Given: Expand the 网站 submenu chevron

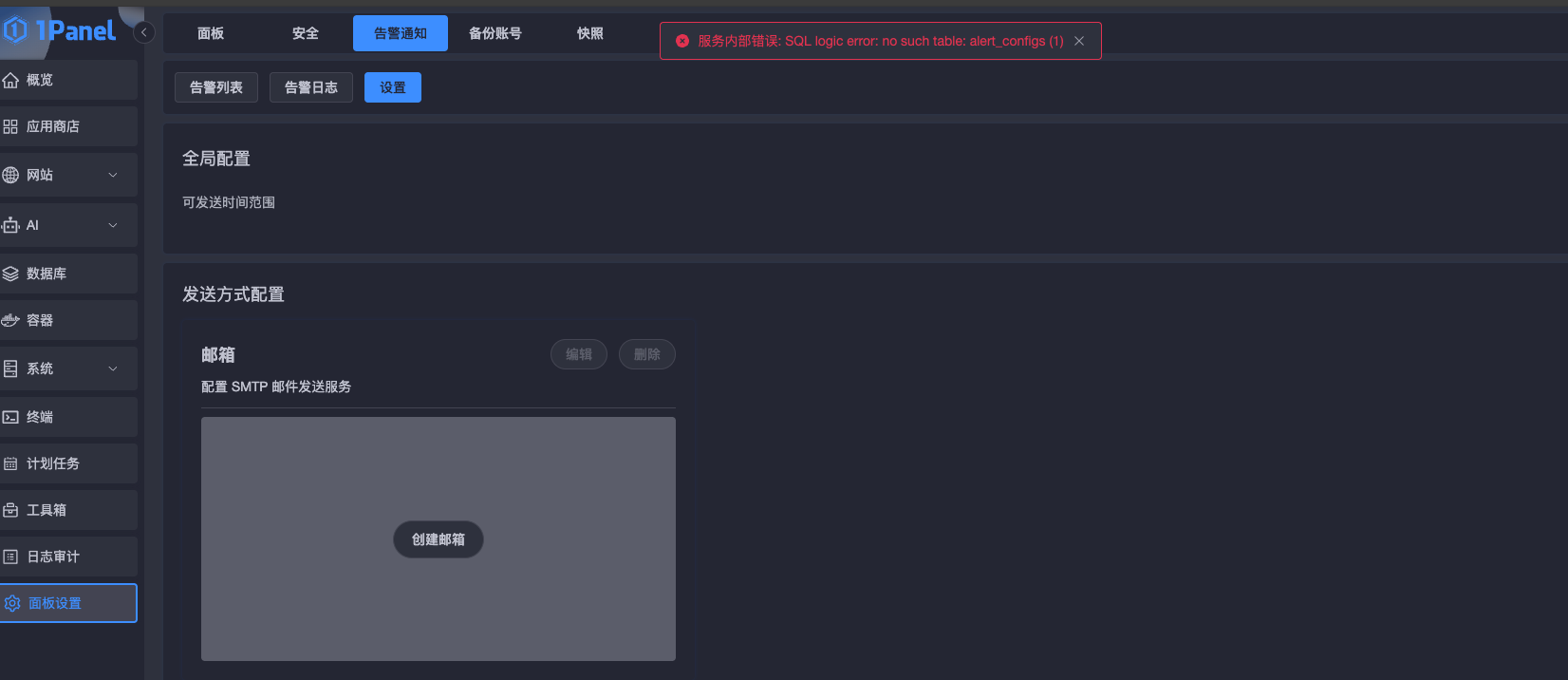Looking at the screenshot, I should click(x=113, y=175).
